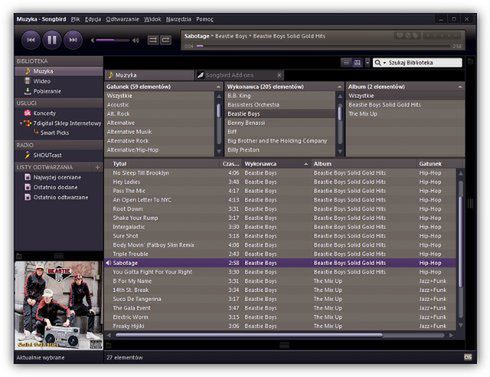This screenshot has width=490, height=377.
Task: Select track Intergalactic
Action: coord(280,227)
